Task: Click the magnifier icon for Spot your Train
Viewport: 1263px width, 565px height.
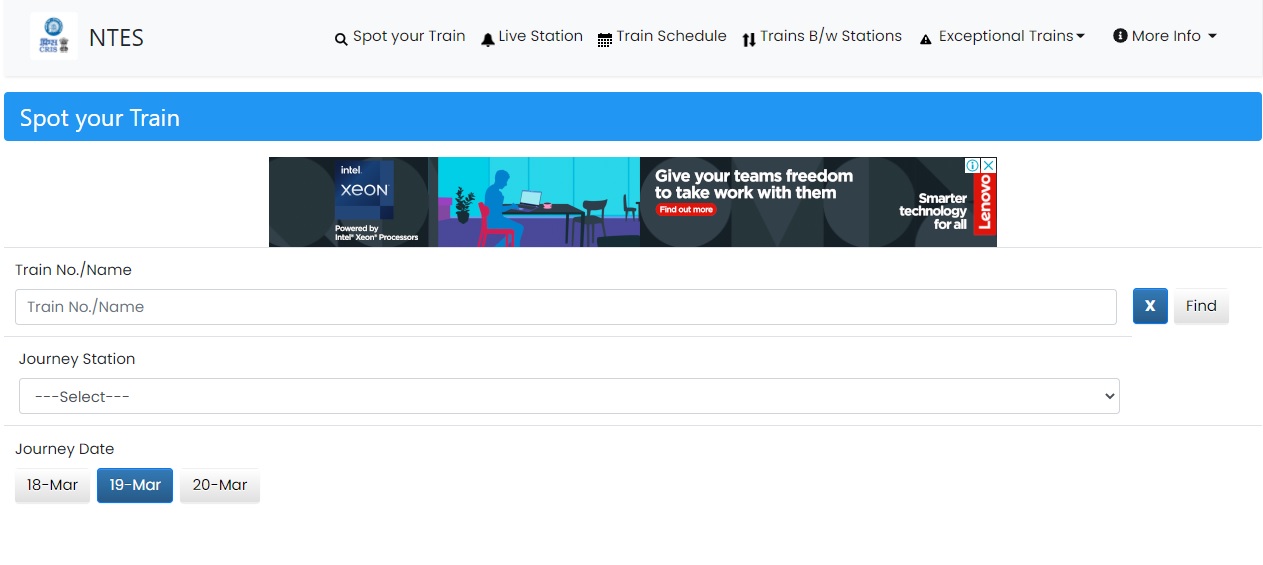Action: click(341, 39)
